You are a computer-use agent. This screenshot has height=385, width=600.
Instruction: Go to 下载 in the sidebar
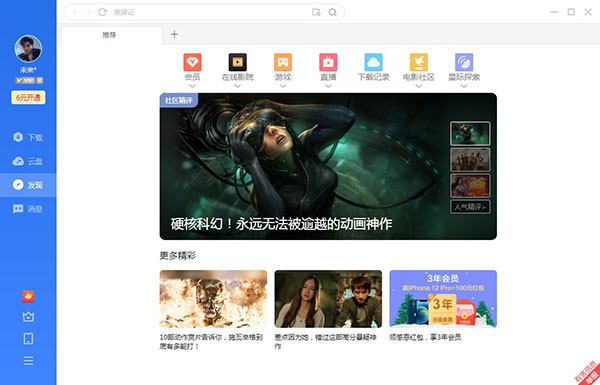pos(28,137)
